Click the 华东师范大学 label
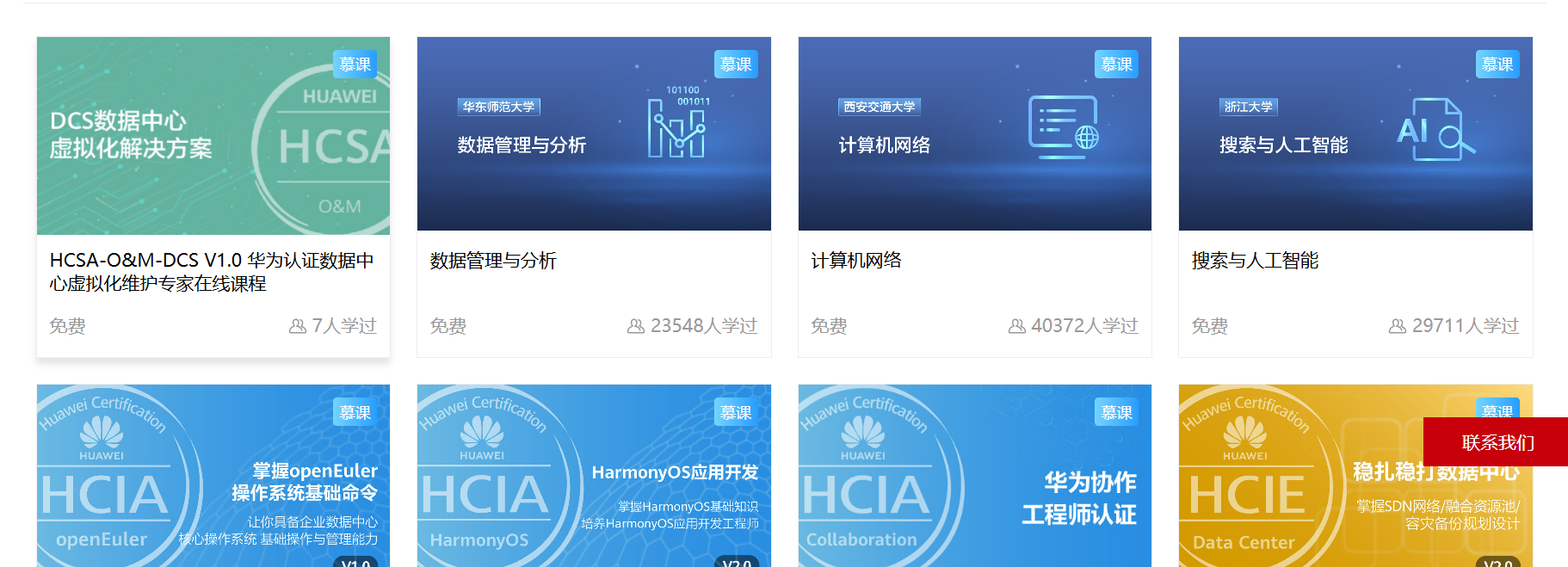This screenshot has height=567, width=1568. click(499, 107)
